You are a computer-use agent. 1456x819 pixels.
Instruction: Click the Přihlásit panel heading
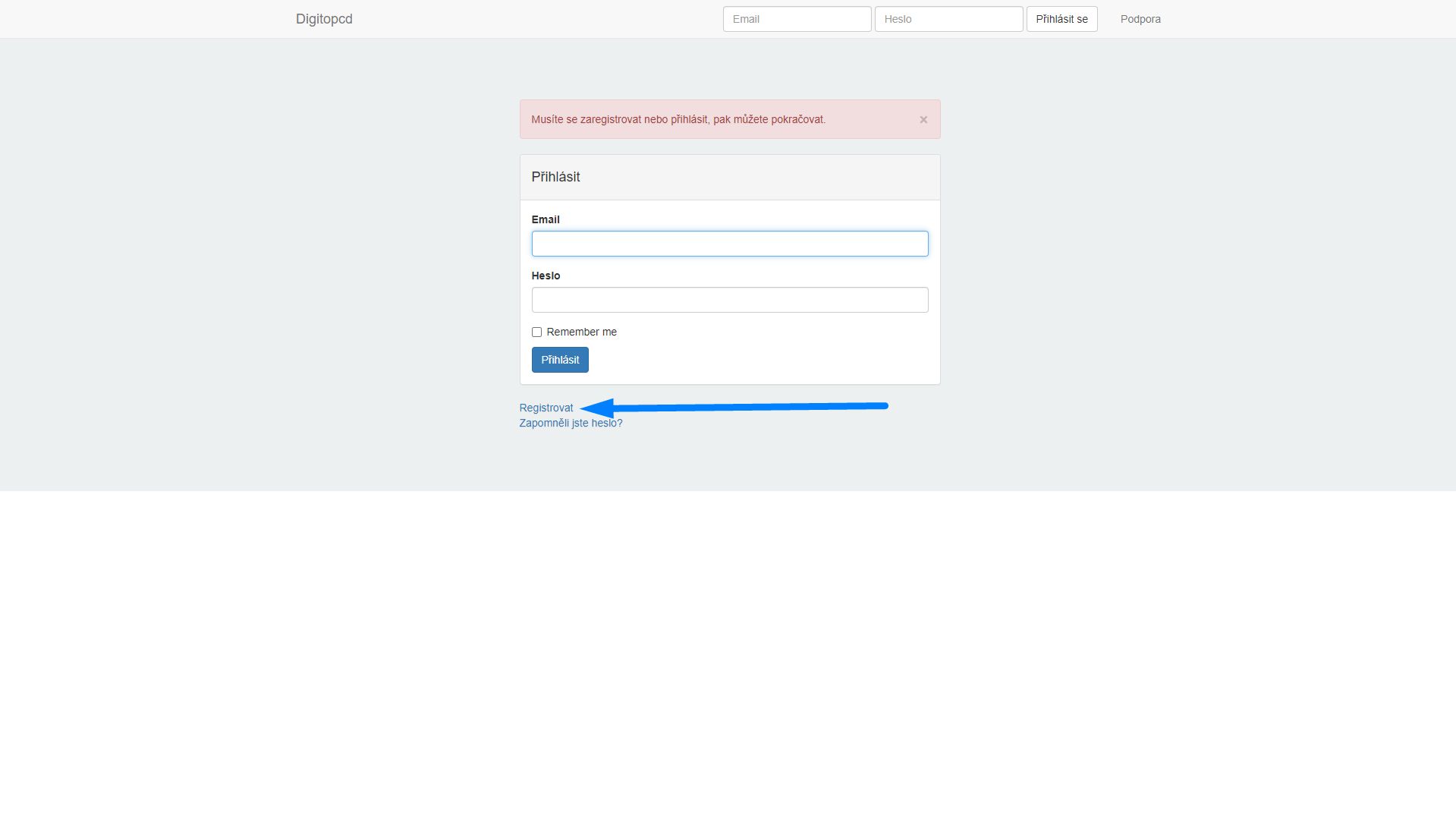click(x=555, y=177)
